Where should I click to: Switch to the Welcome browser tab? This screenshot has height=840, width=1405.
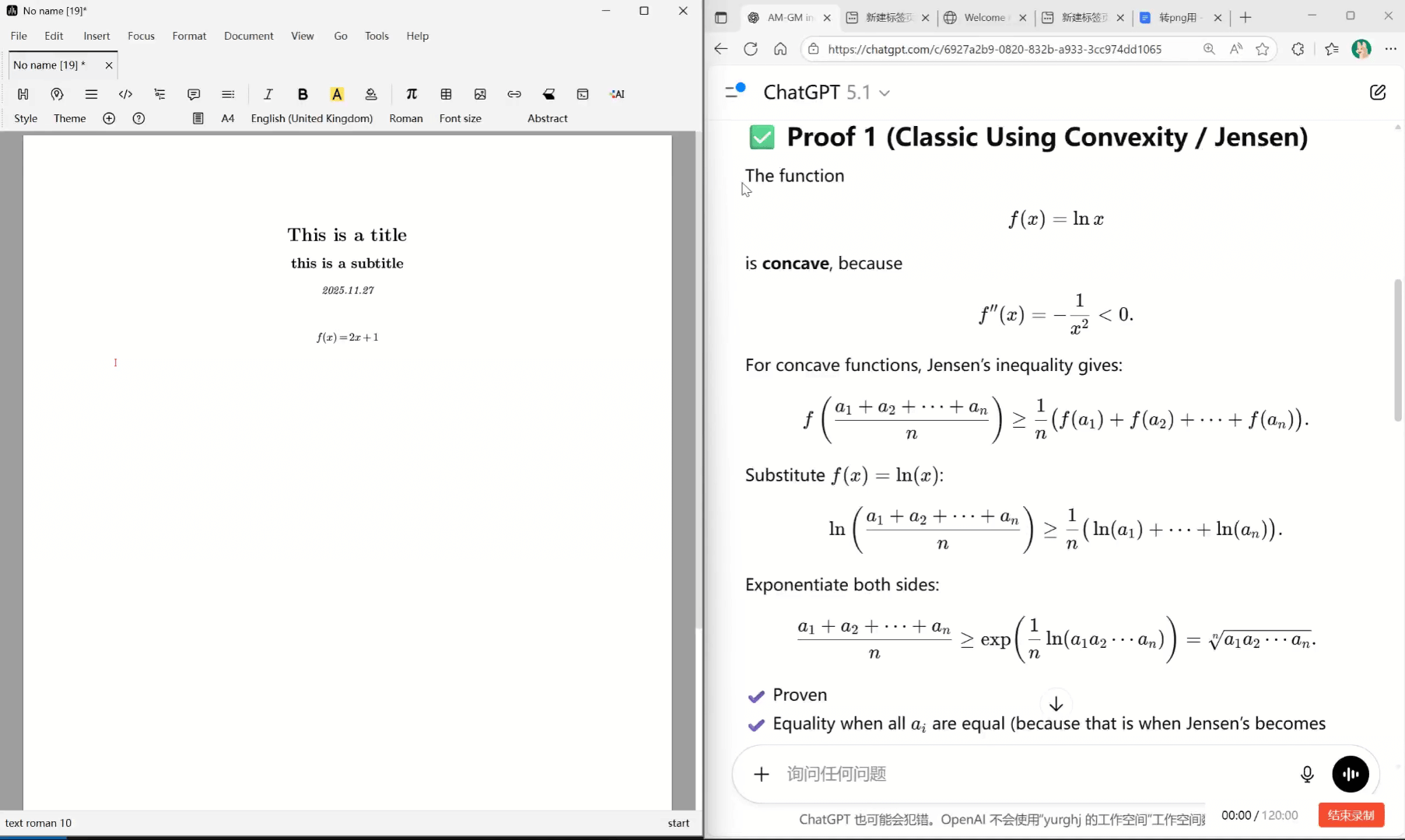click(x=983, y=17)
